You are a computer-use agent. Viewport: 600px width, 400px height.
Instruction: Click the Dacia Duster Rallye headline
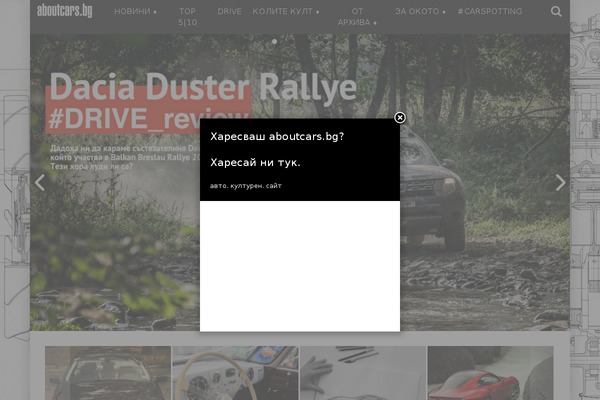(203, 87)
